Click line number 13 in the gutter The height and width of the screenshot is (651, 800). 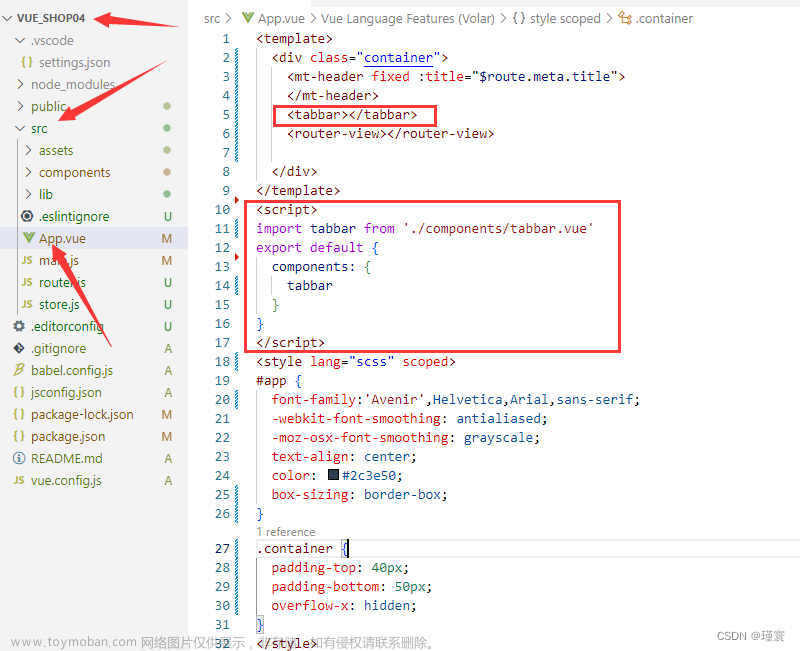click(222, 266)
